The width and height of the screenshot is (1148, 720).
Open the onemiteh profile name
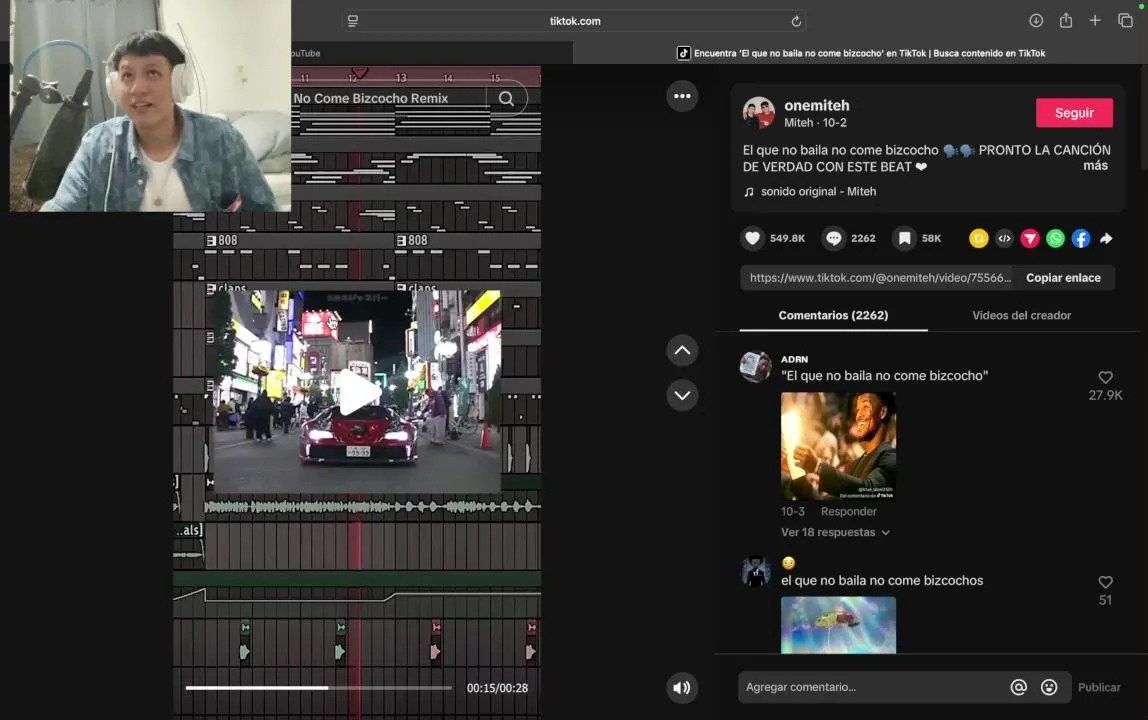816,105
